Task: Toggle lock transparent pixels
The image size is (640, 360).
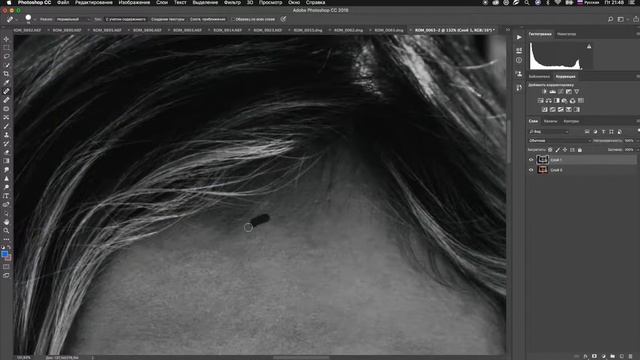Action: pos(550,150)
